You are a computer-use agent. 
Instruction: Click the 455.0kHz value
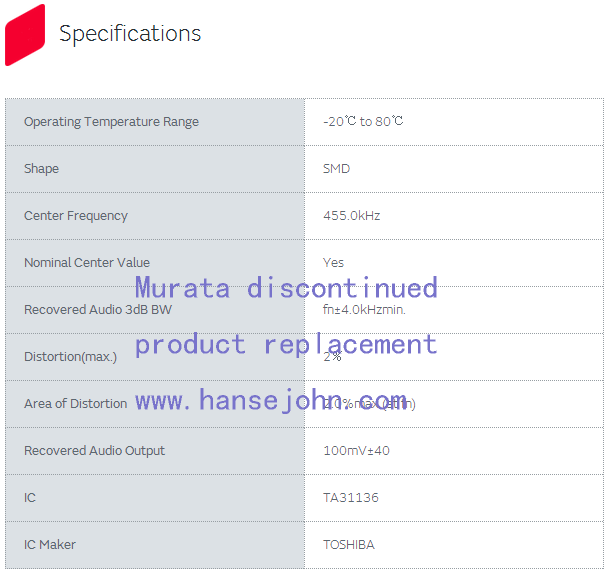[x=351, y=216]
